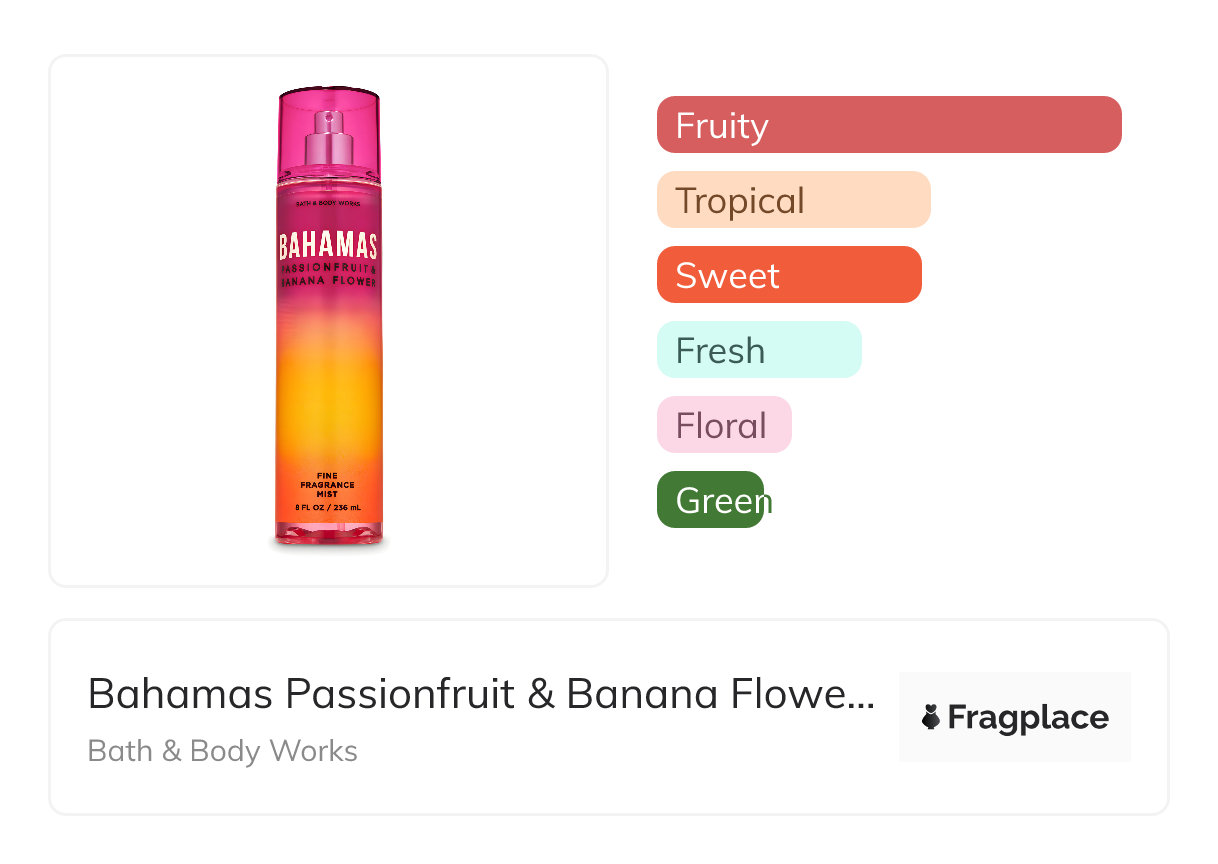
Task: Click the Fine Fragrance Mist text on bottle
Action: 328,485
